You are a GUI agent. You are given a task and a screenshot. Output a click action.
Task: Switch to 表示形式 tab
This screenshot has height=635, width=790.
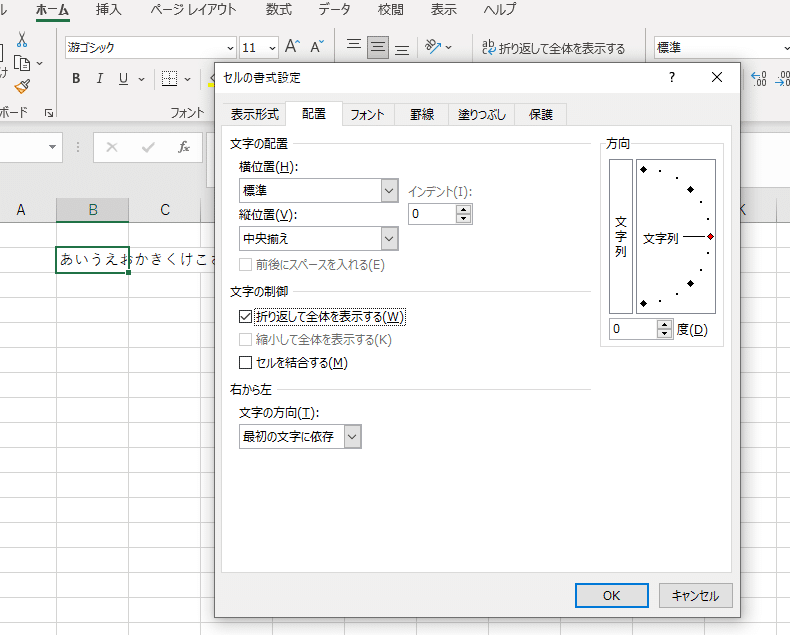(x=255, y=114)
